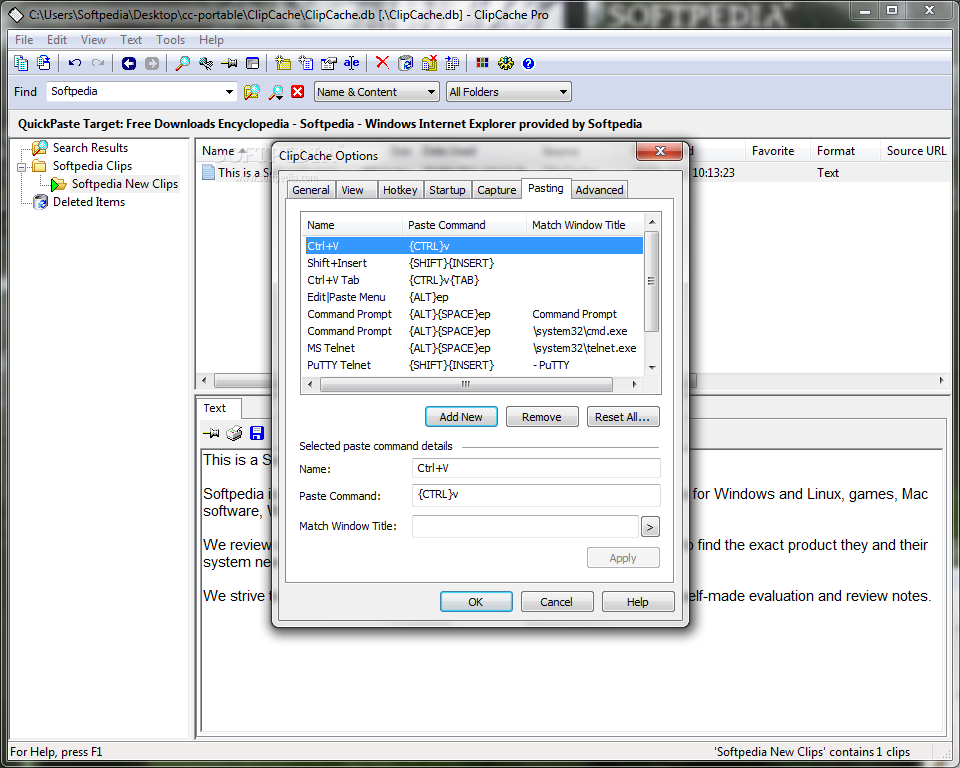This screenshot has height=768, width=960.
Task: Click the Paste Command input field
Action: point(536,495)
